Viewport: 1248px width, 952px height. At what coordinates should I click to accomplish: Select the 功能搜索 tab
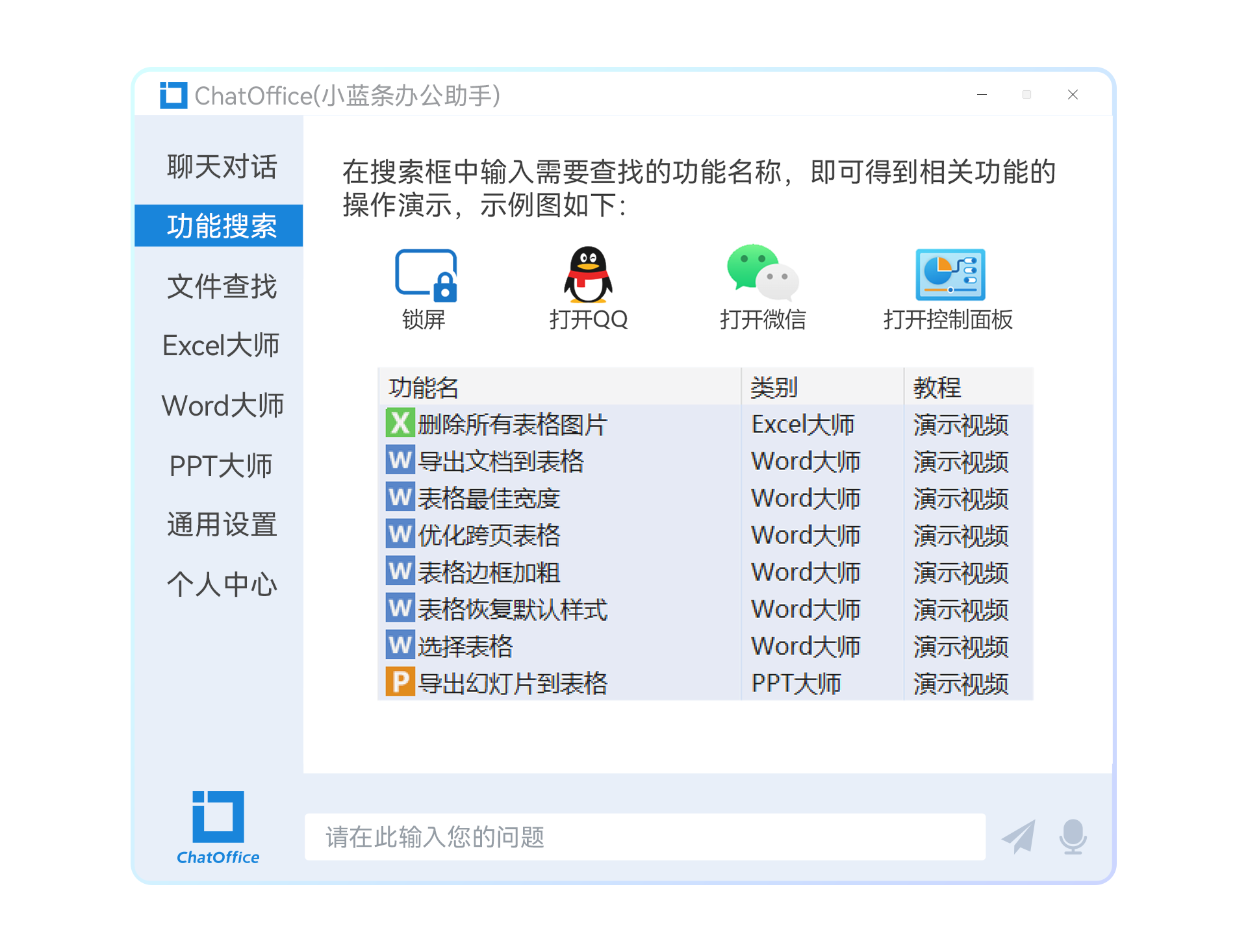[218, 226]
